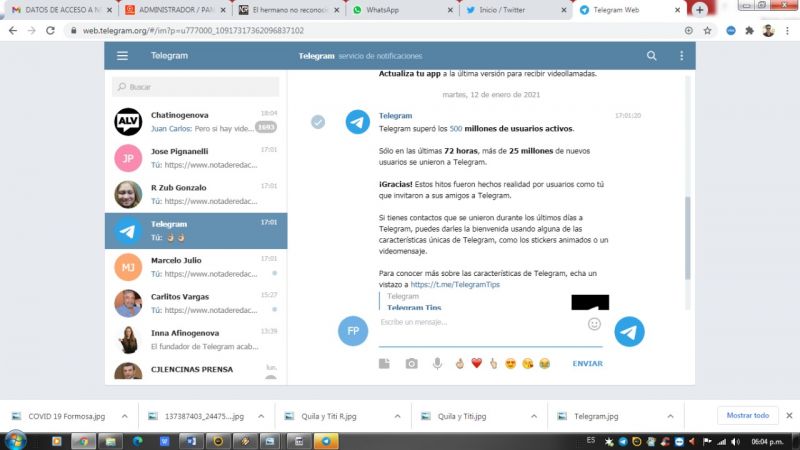Insert the pointing-up finger emoji
The image size is (800, 450).
pos(493,363)
